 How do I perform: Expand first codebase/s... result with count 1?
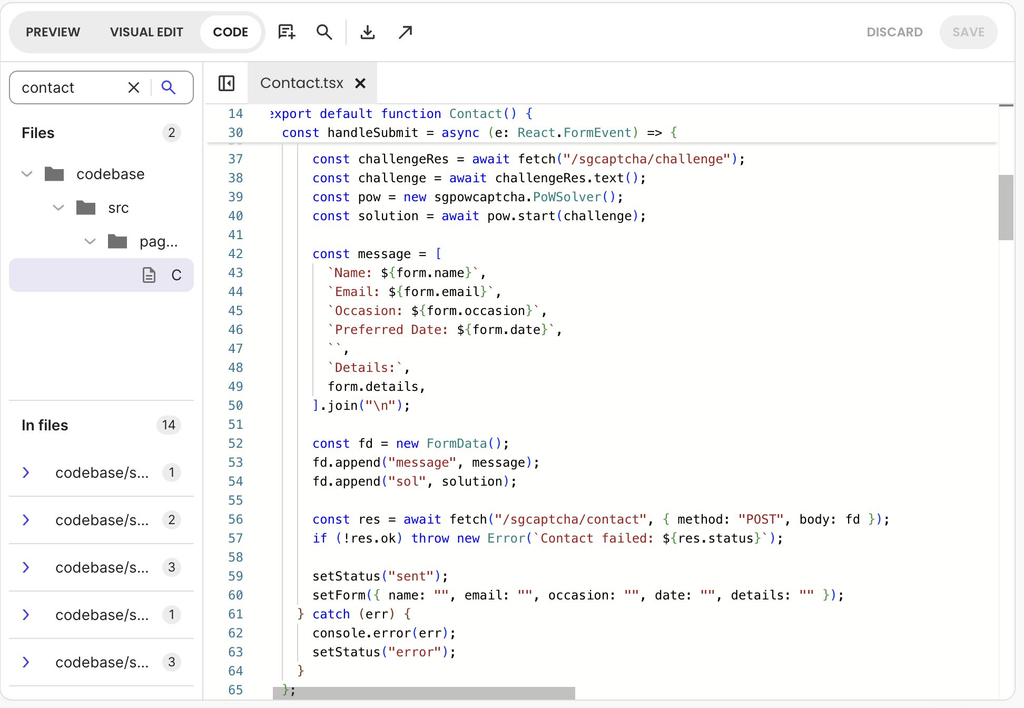tap(26, 472)
